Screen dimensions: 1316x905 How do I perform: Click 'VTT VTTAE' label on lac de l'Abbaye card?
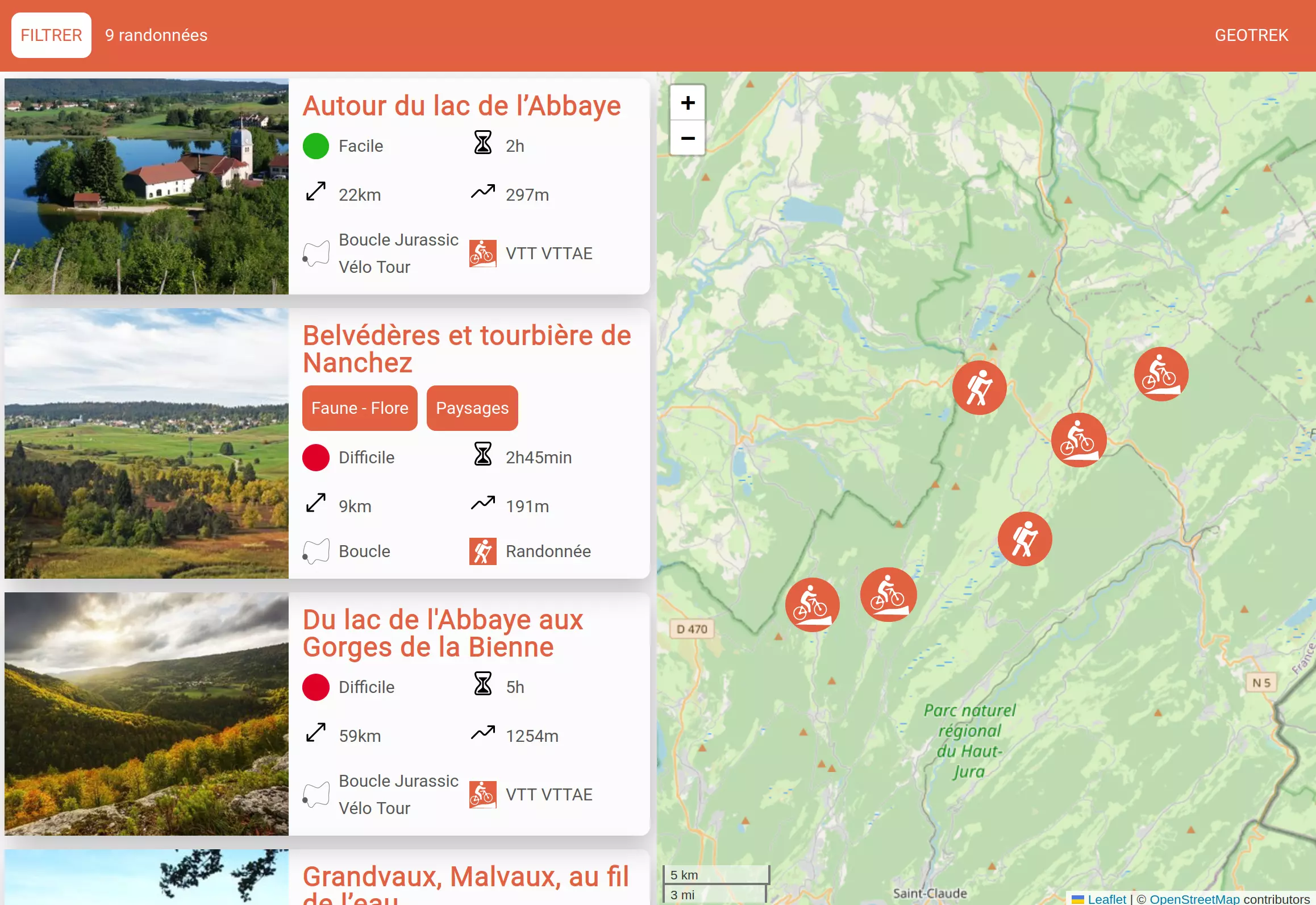coord(549,254)
